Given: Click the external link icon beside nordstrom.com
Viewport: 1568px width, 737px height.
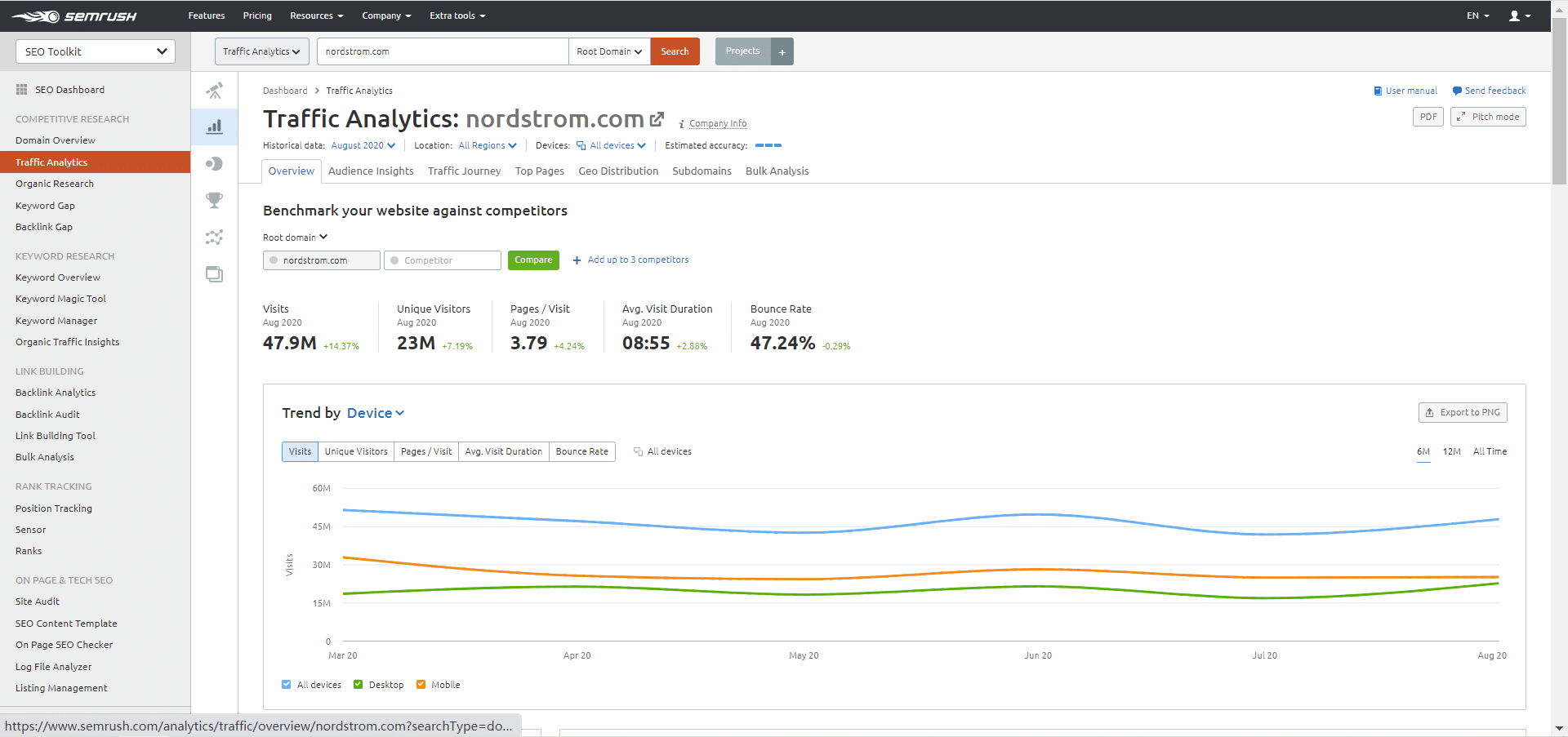Looking at the screenshot, I should [x=657, y=119].
